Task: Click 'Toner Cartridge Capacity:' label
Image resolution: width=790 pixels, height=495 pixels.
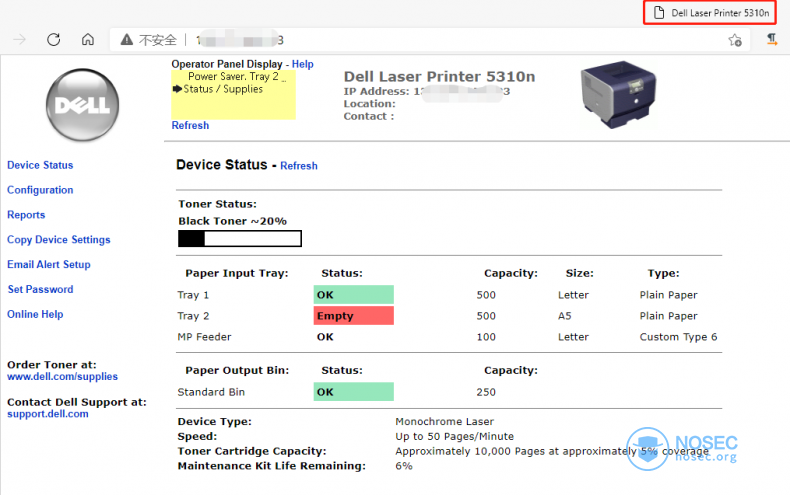Action: click(252, 451)
